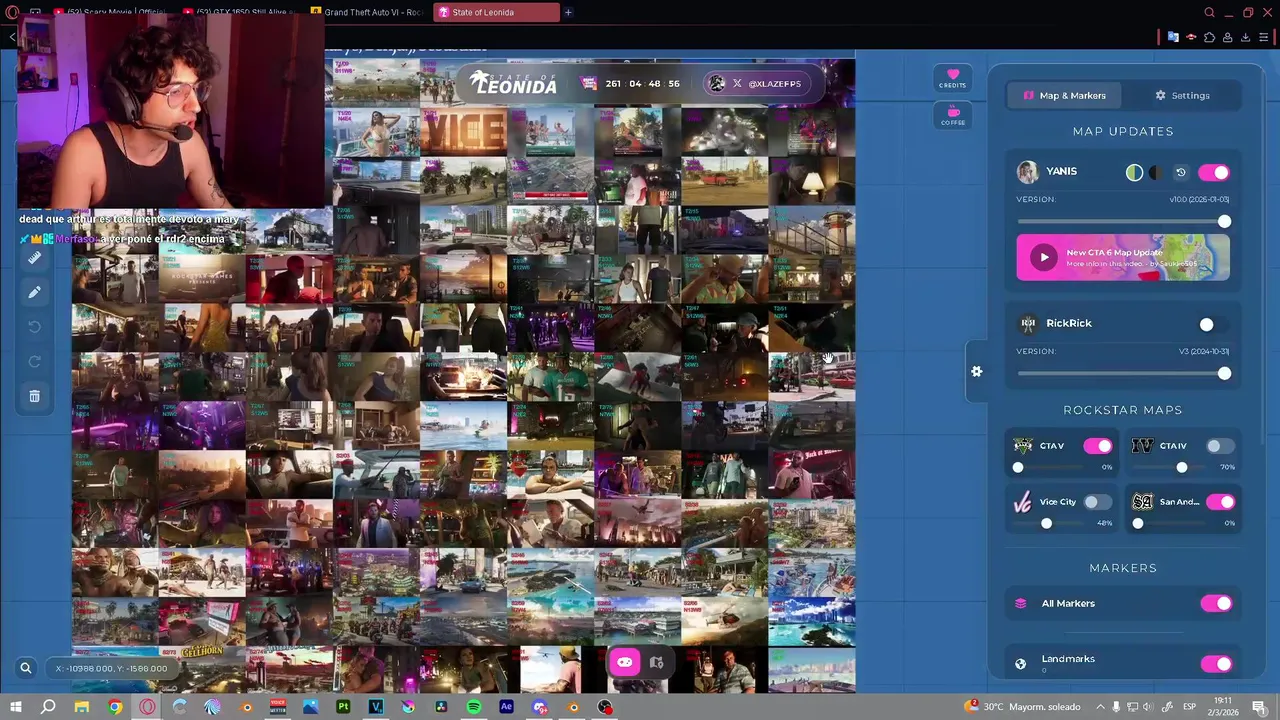1280x720 pixels.
Task: Click the magnifier search icon
Action: coord(26,668)
